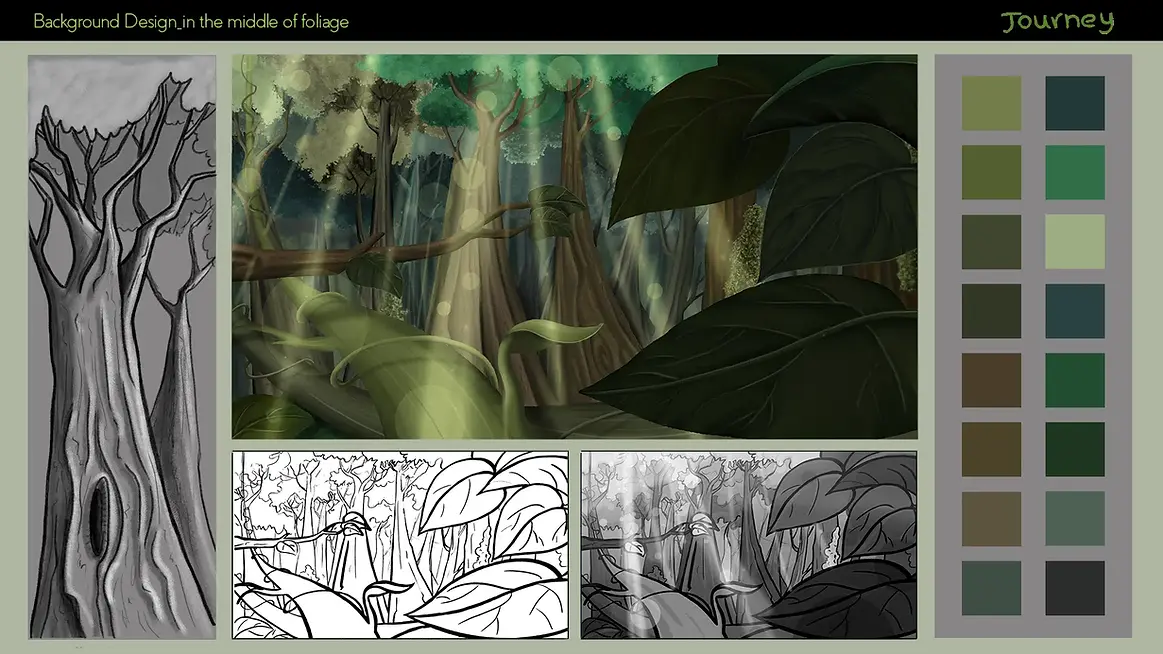Click the light olive swatch, left column top
Image resolution: width=1163 pixels, height=654 pixels.
[991, 103]
